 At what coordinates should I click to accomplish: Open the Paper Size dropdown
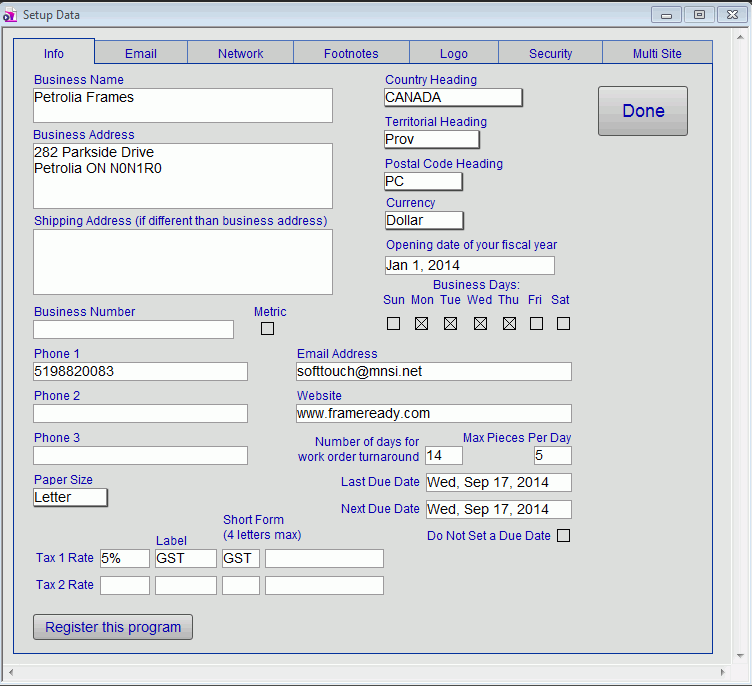coord(70,497)
